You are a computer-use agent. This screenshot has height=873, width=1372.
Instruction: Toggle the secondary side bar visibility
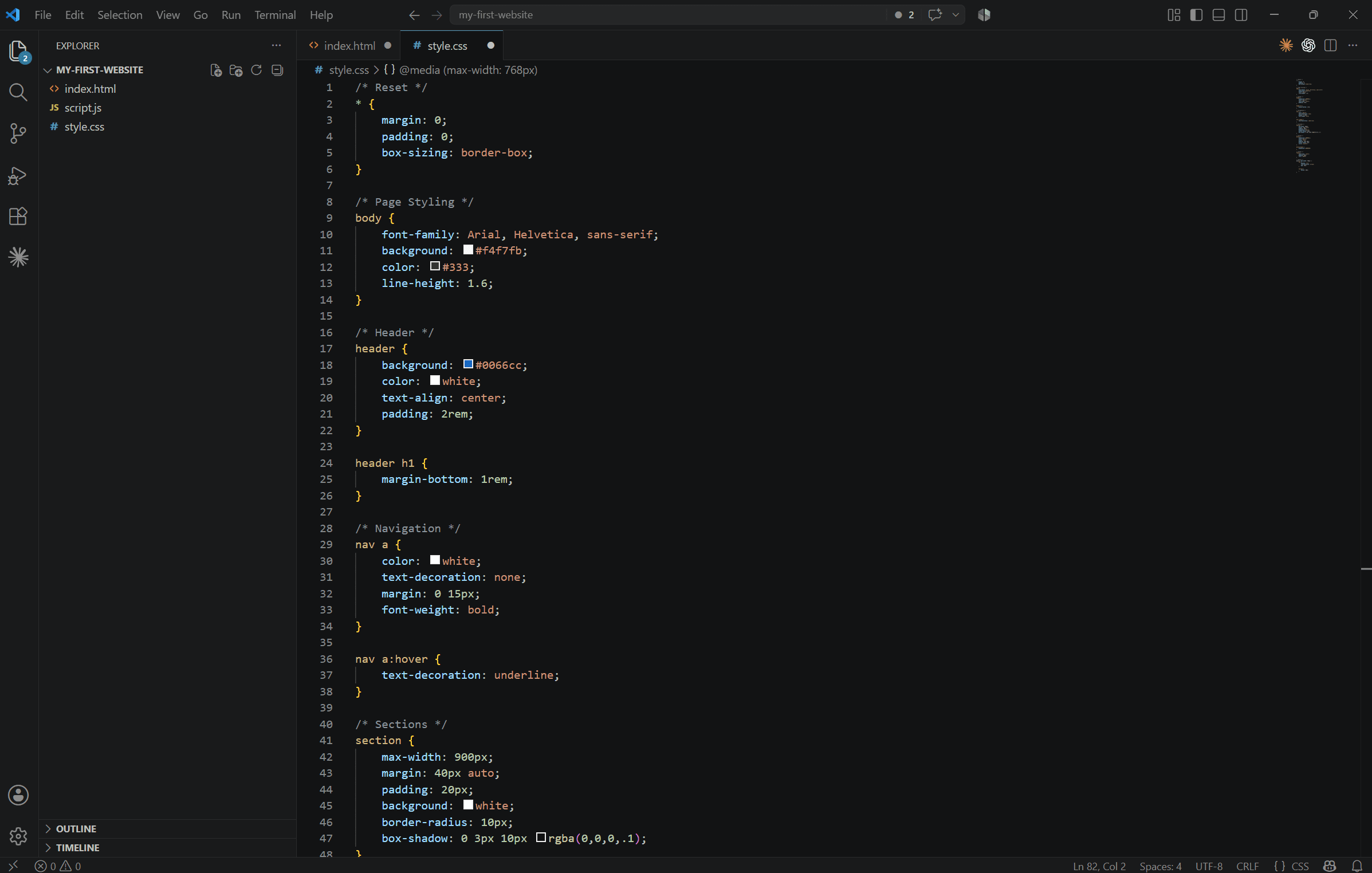click(x=1241, y=15)
